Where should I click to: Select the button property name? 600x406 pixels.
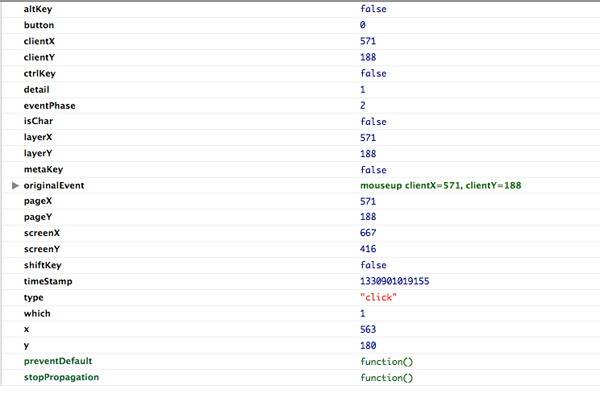tap(39, 25)
